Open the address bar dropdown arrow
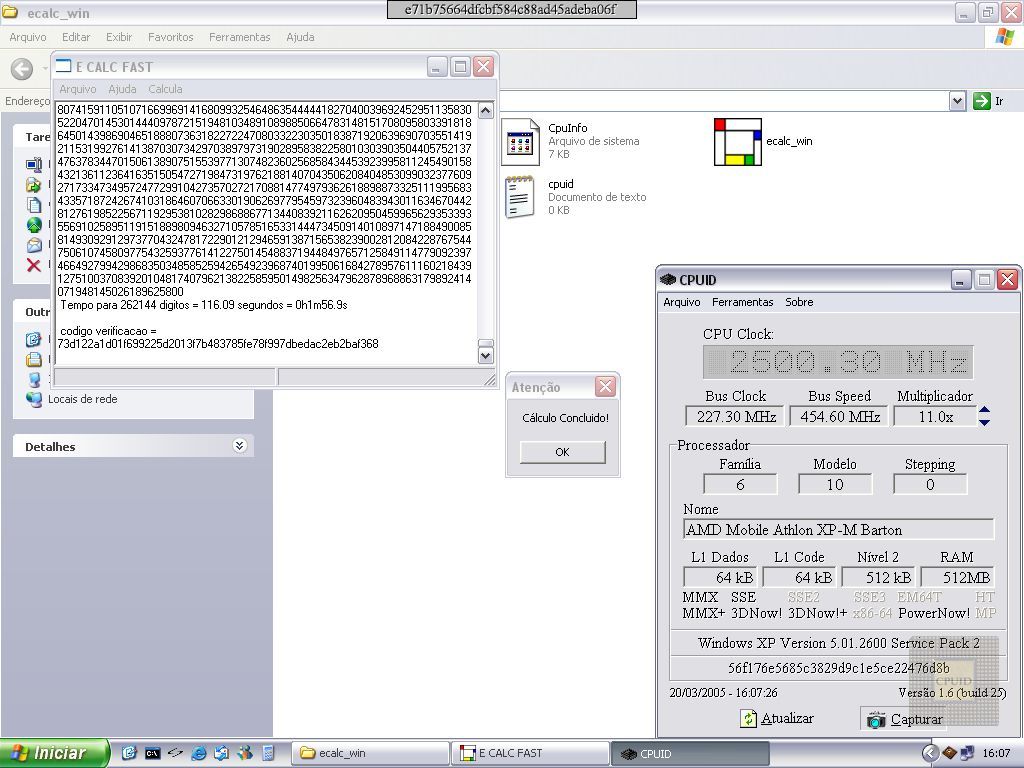Image resolution: width=1024 pixels, height=768 pixels. [x=957, y=101]
